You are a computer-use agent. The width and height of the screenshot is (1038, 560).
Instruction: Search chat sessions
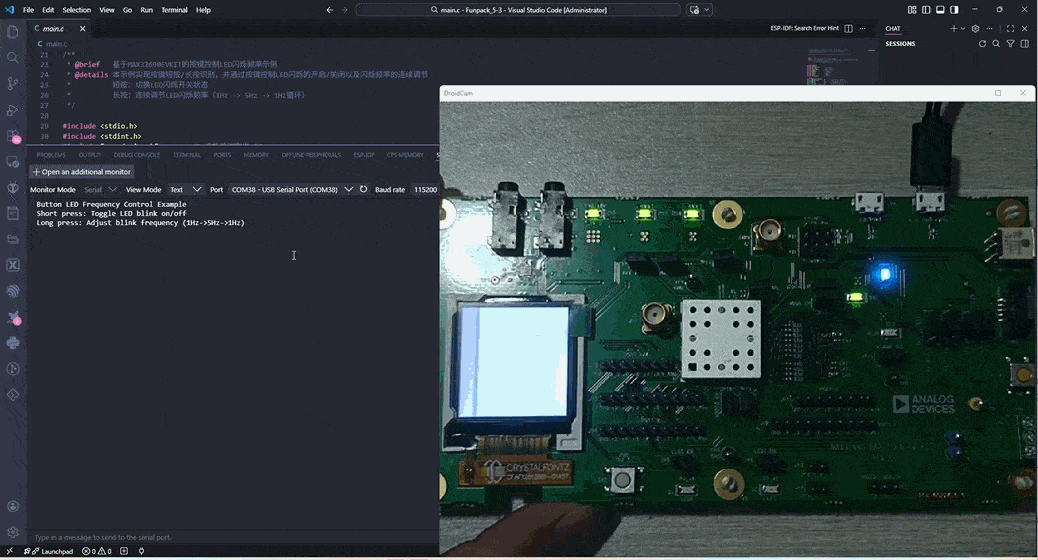point(996,44)
